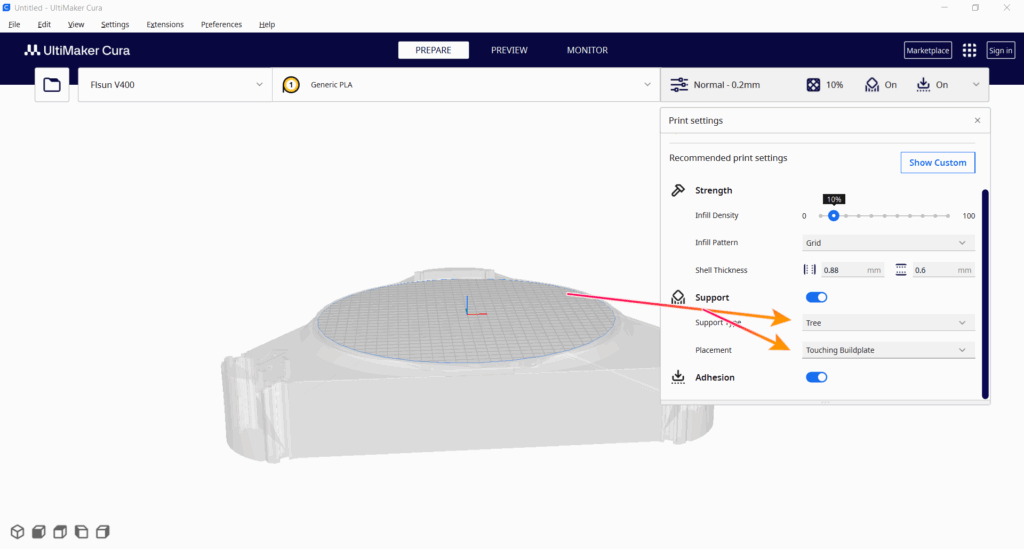Click the infill 10% icon in header
1024x549 pixels.
click(x=813, y=85)
